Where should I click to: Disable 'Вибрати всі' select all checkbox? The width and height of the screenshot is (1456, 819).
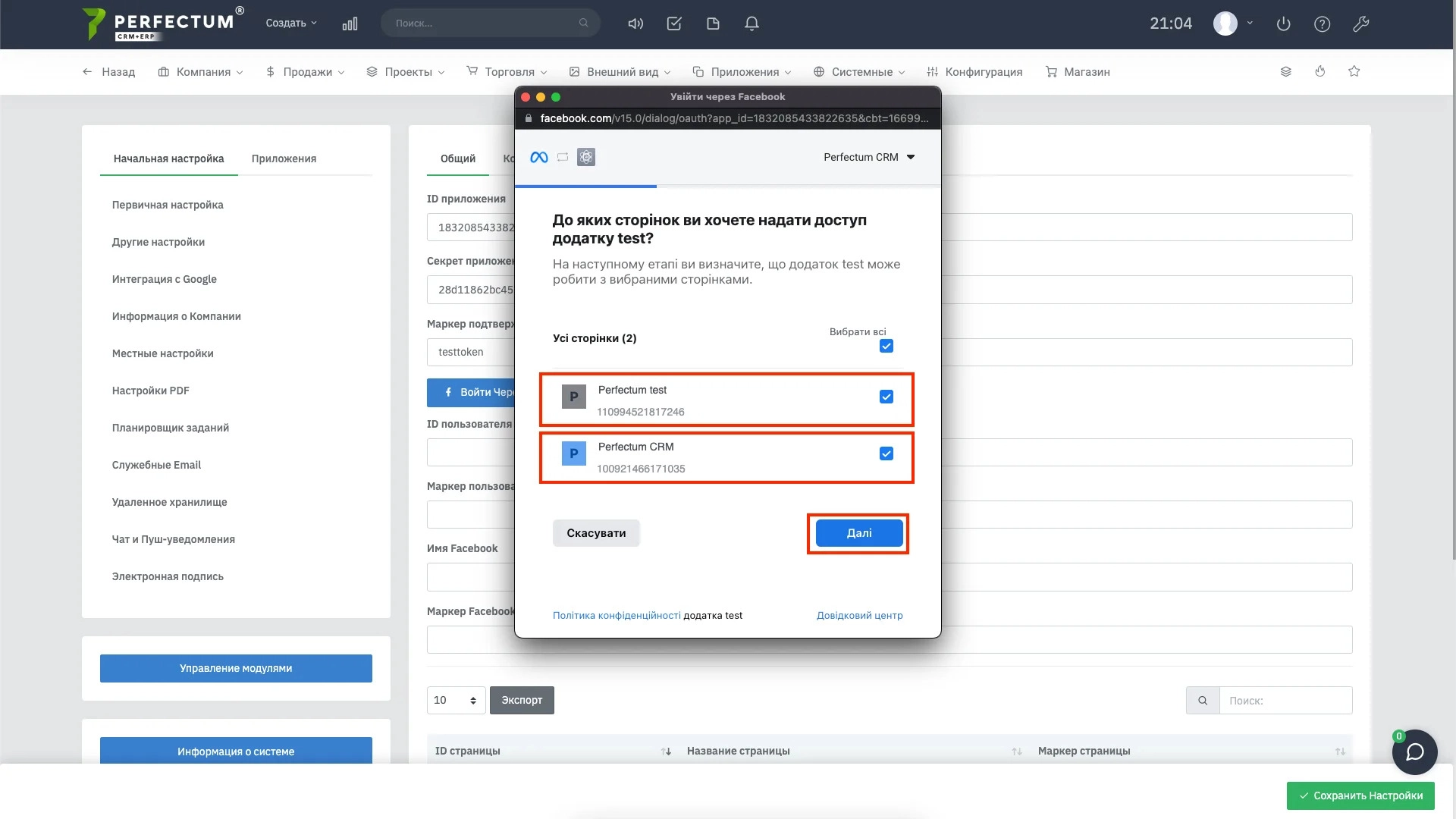pos(884,346)
